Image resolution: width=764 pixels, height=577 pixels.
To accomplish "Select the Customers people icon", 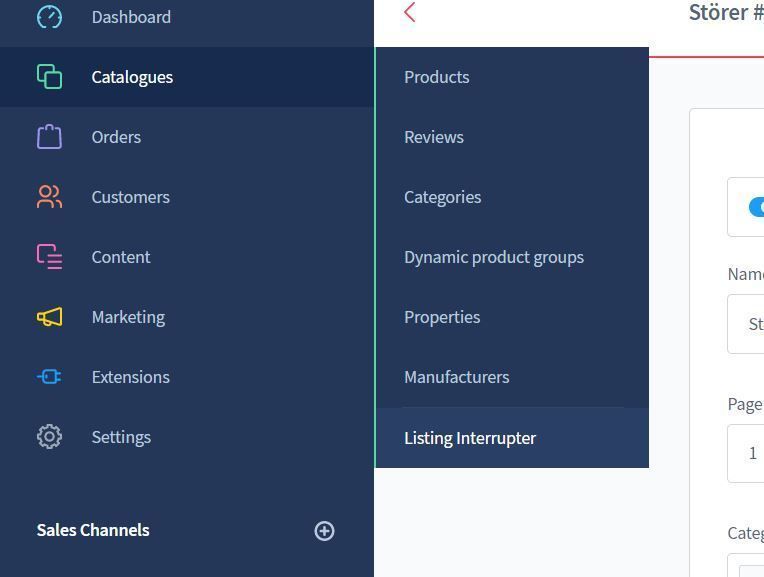I will coord(49,197).
